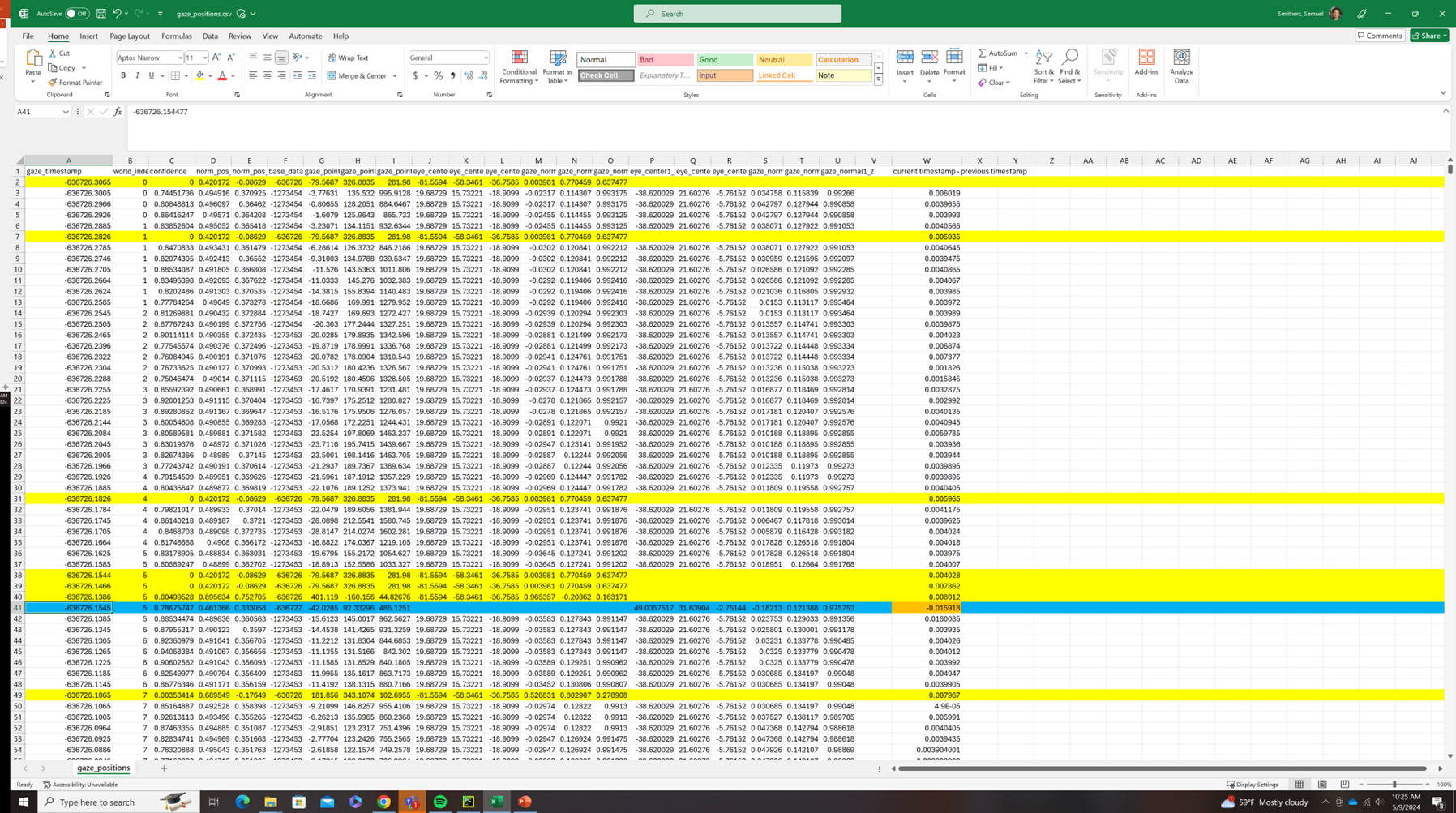Image resolution: width=1456 pixels, height=813 pixels.
Task: Click the Insert Function fx icon
Action: [118, 112]
